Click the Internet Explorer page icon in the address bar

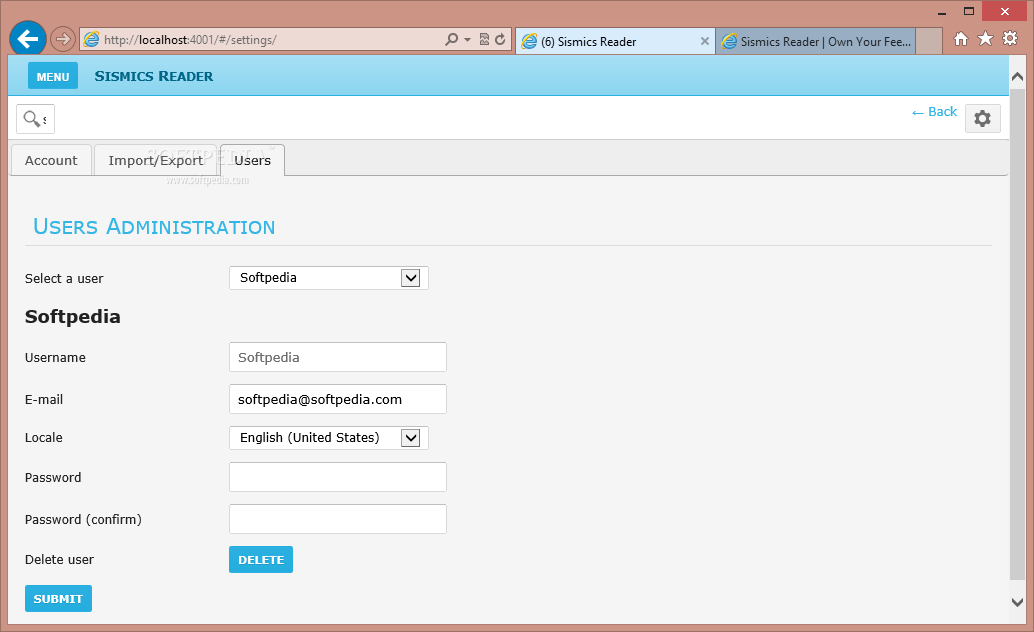(x=92, y=40)
